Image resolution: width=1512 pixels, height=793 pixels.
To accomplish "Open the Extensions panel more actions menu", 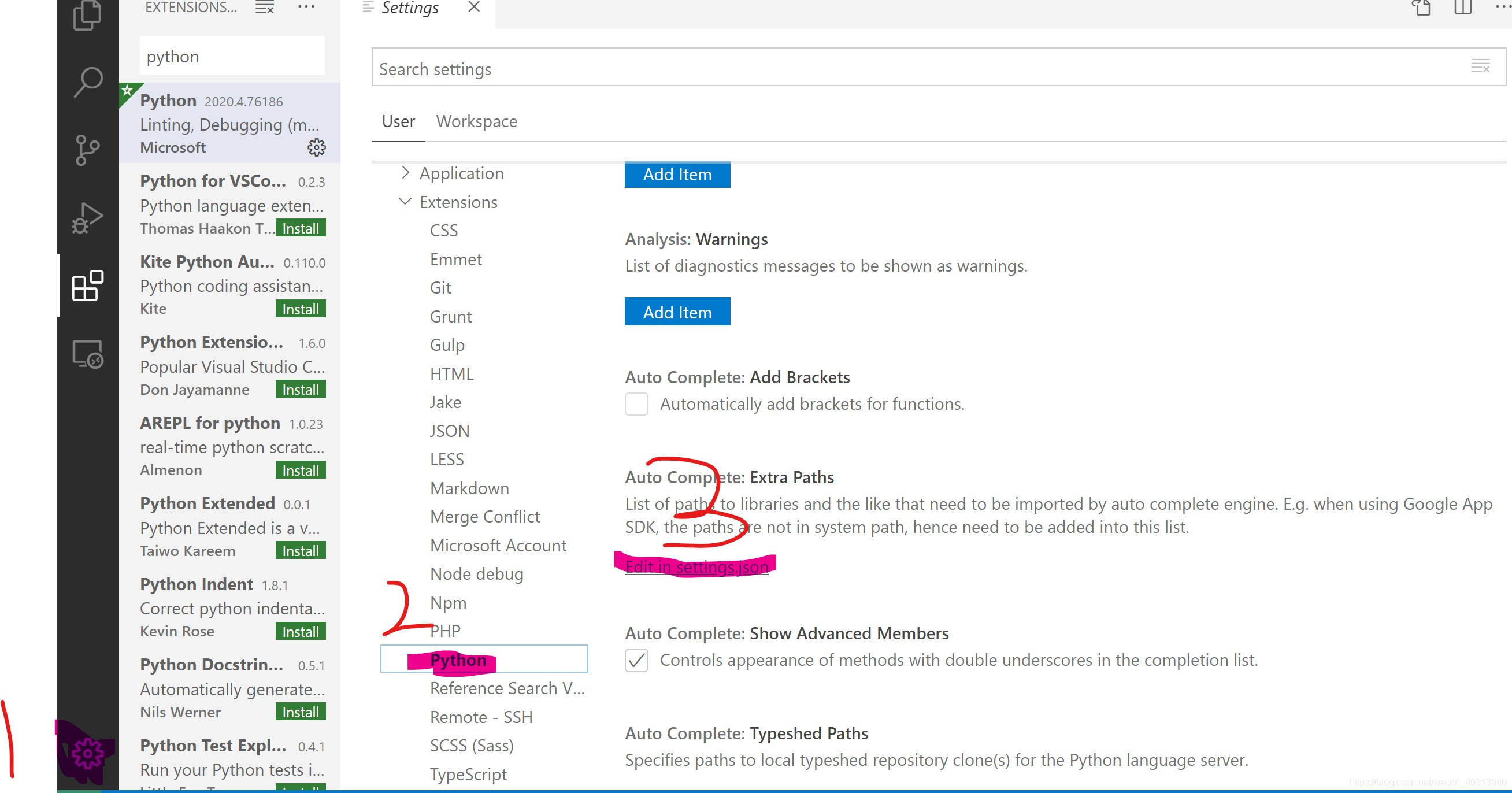I will [x=306, y=7].
